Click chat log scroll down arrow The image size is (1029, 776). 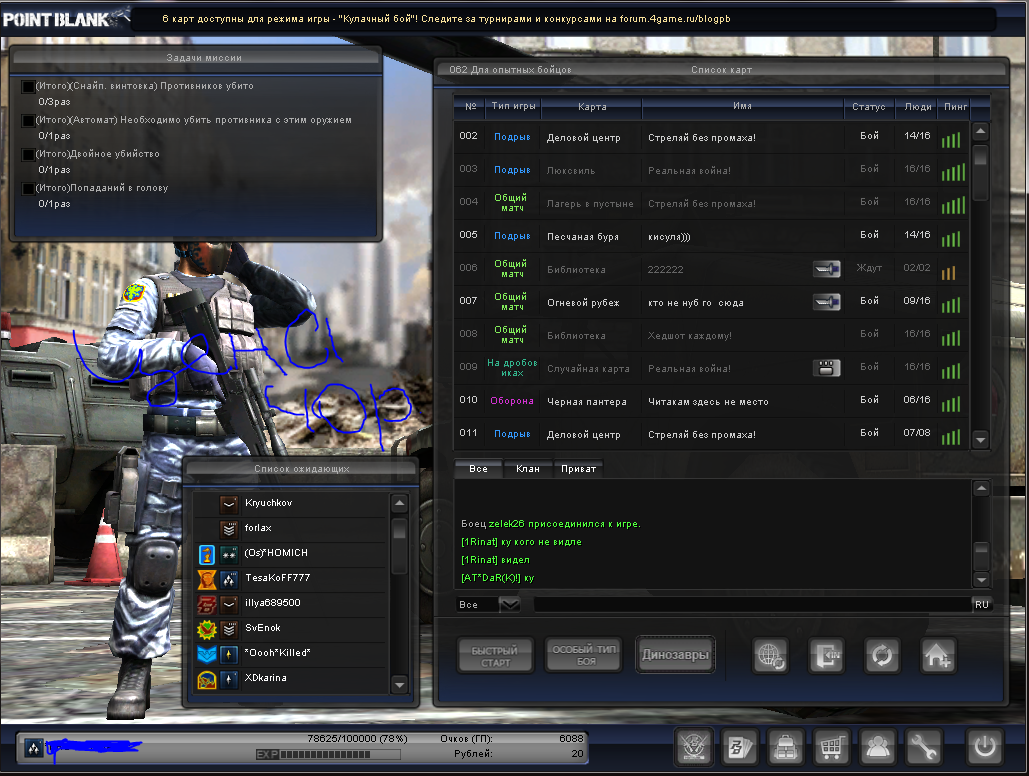[981, 579]
